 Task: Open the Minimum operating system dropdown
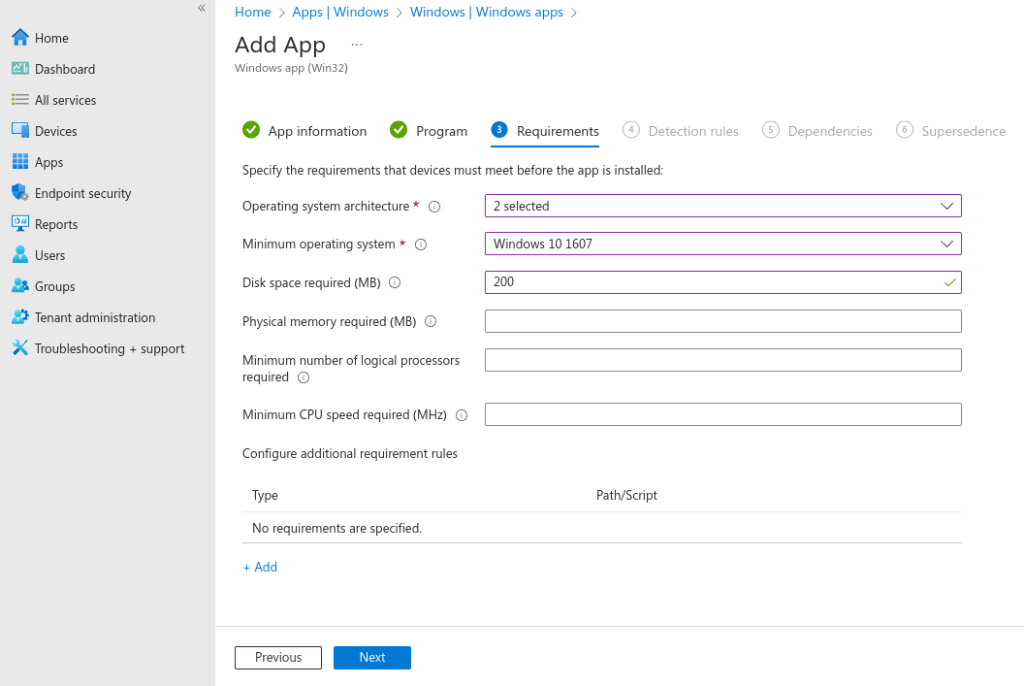click(723, 244)
